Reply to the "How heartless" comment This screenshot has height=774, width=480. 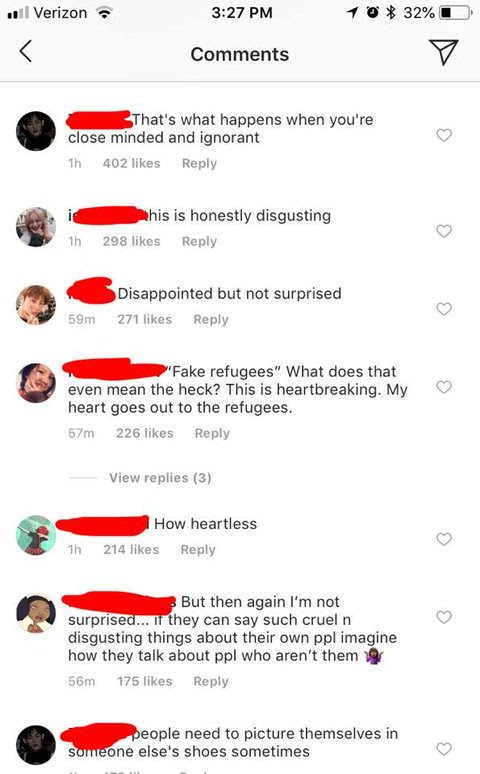(x=198, y=549)
